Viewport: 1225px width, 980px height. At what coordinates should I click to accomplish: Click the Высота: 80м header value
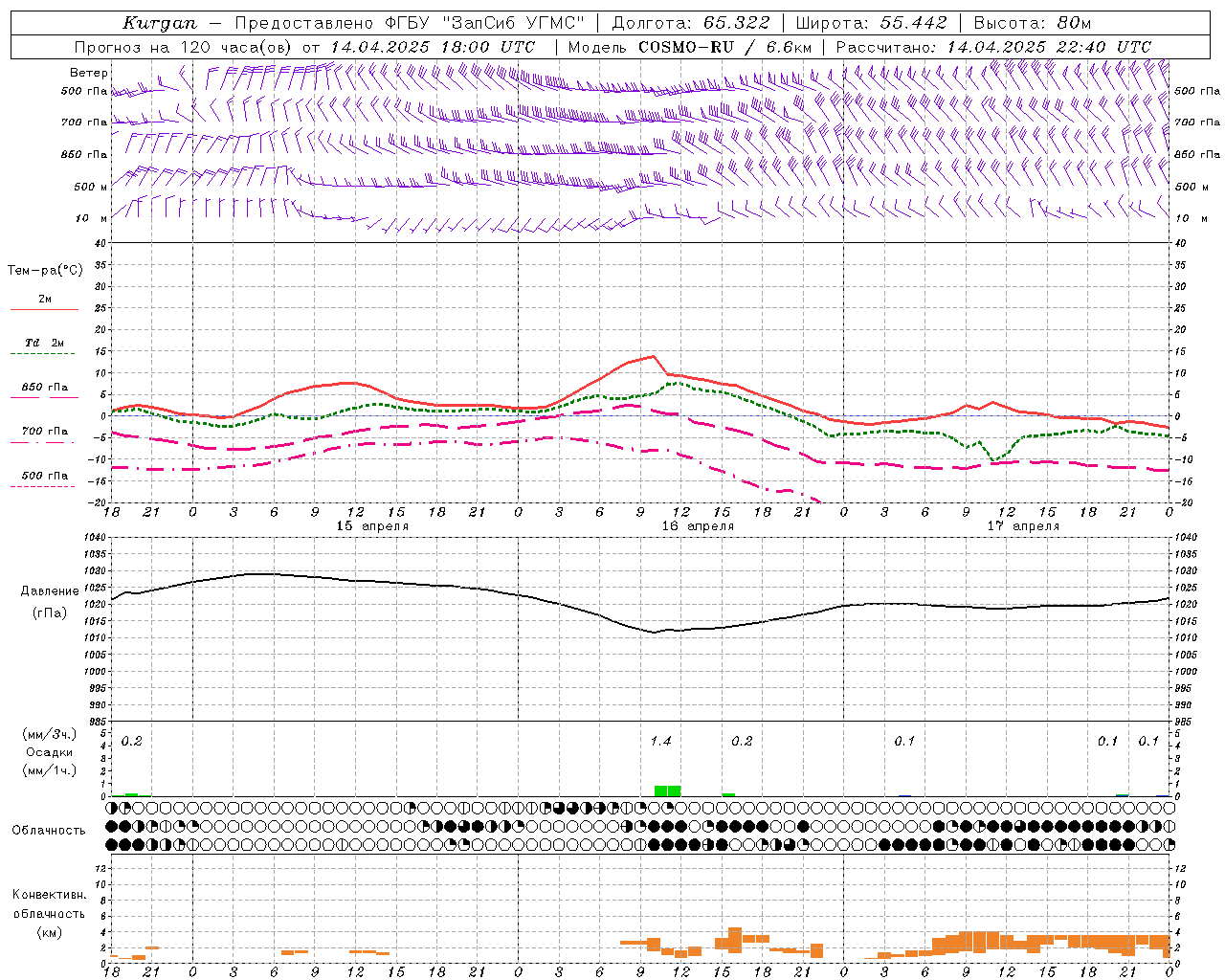click(x=1032, y=23)
